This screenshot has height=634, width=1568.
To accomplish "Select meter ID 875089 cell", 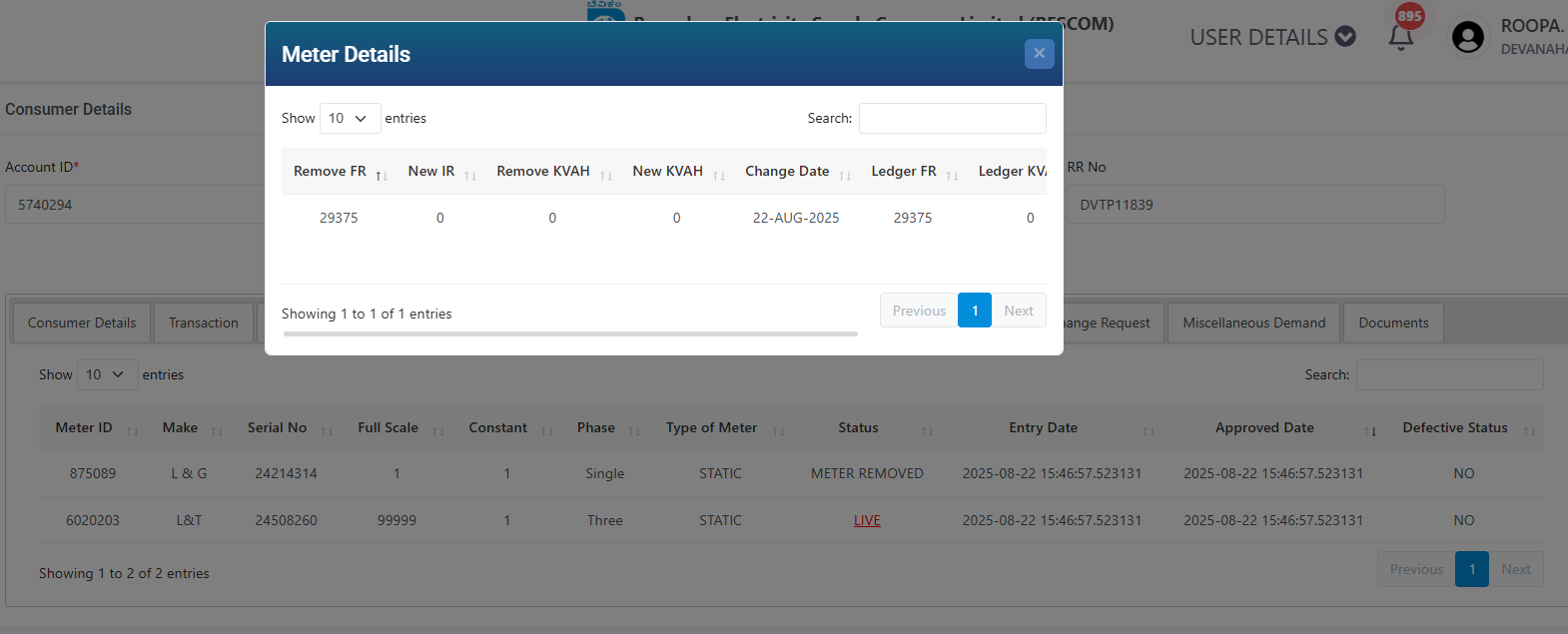I will click(x=93, y=473).
